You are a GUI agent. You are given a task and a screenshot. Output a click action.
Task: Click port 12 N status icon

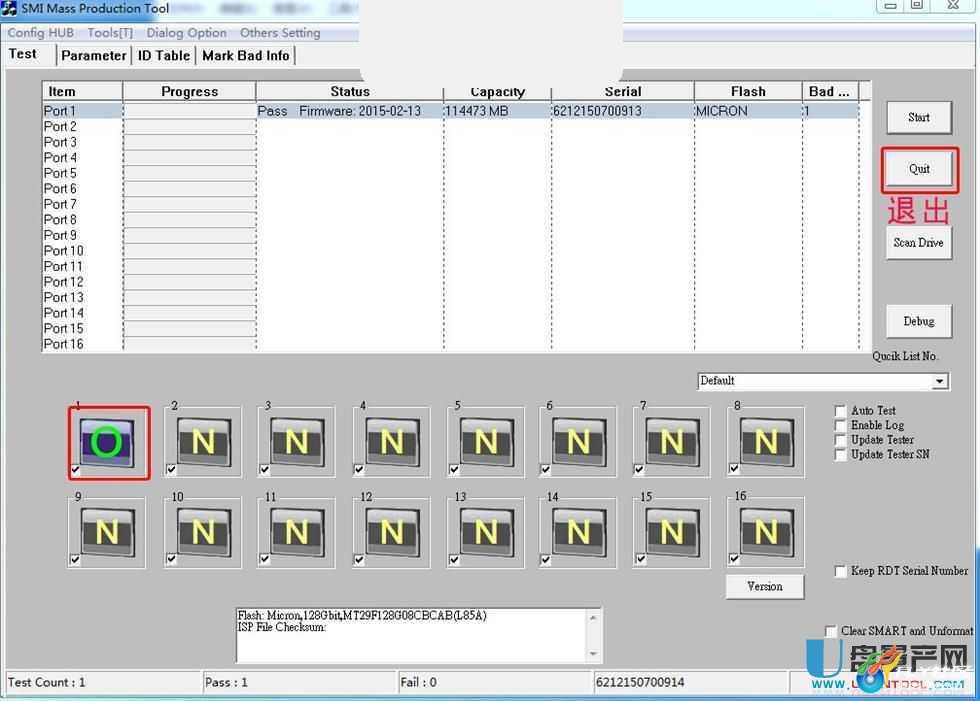pos(392,533)
